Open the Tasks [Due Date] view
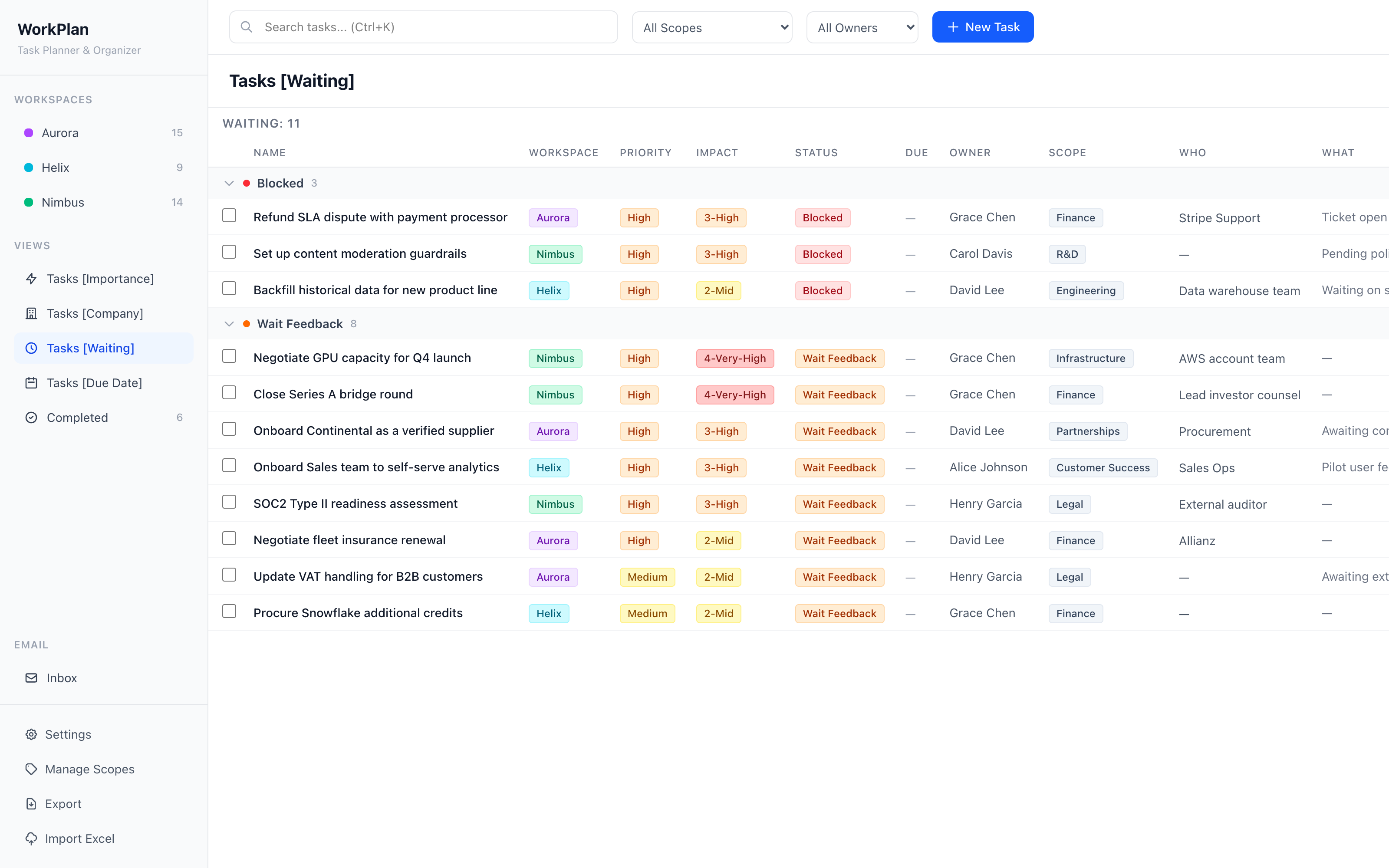This screenshot has width=1389, height=868. (x=104, y=383)
